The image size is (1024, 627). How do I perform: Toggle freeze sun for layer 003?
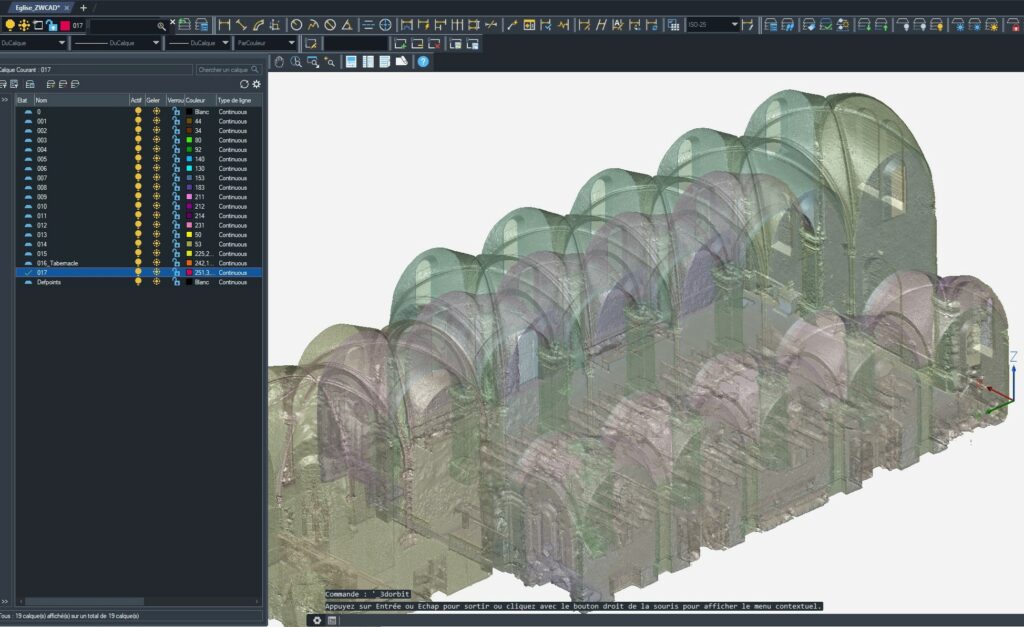pos(156,140)
